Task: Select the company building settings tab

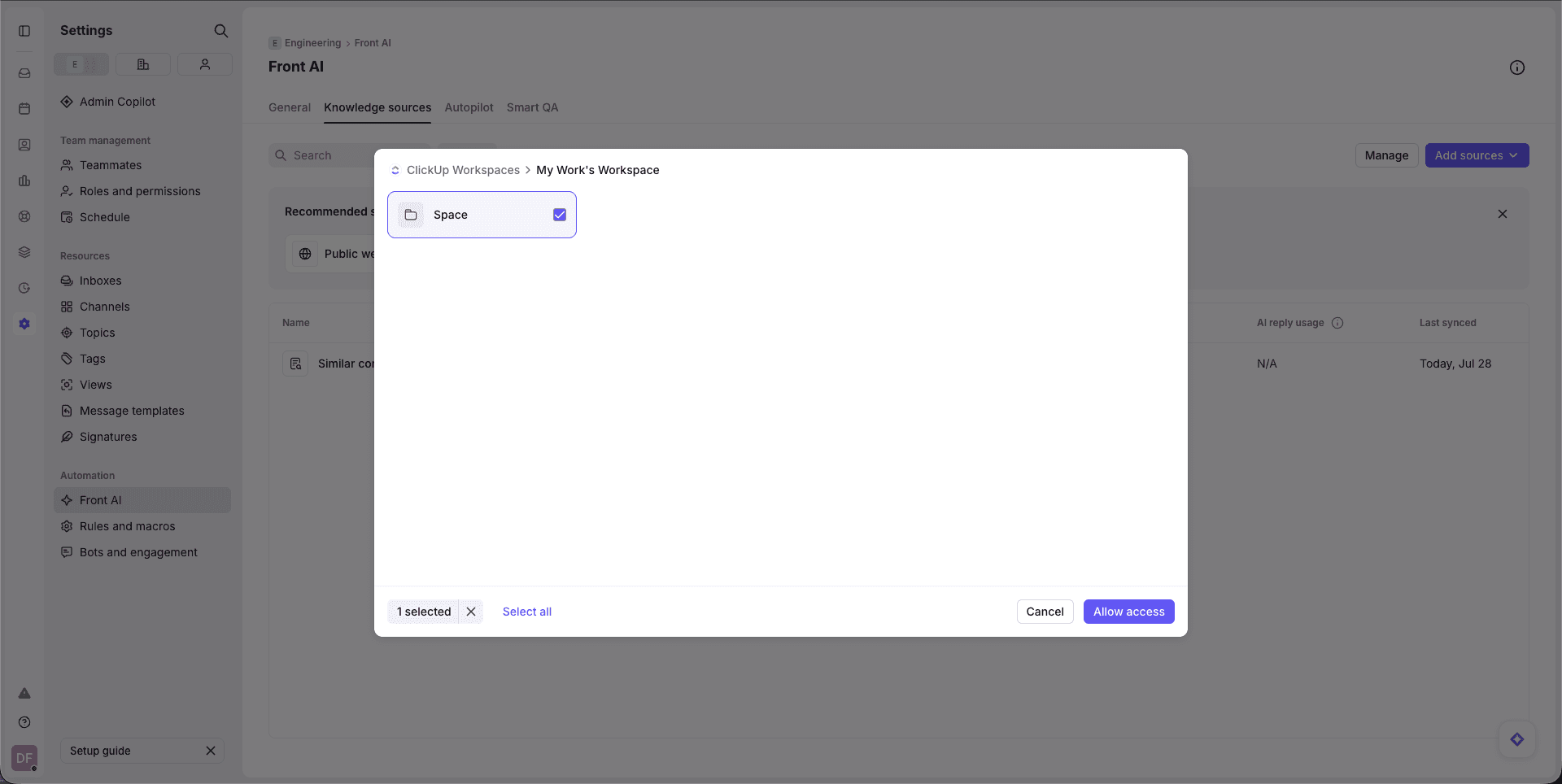Action: click(143, 64)
